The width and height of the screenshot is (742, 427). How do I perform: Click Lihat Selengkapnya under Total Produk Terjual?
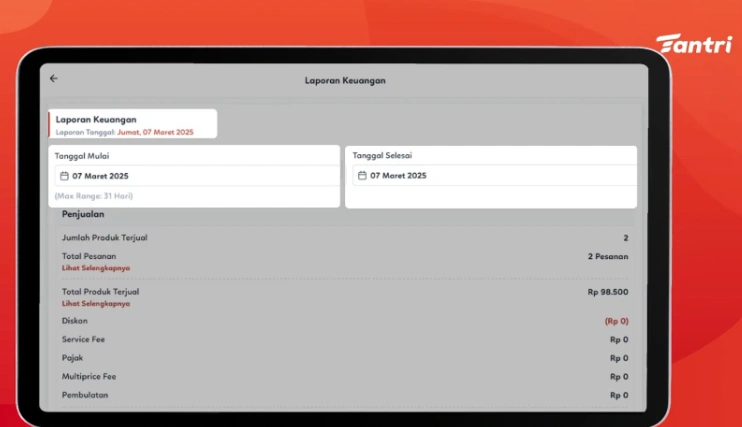(x=96, y=303)
